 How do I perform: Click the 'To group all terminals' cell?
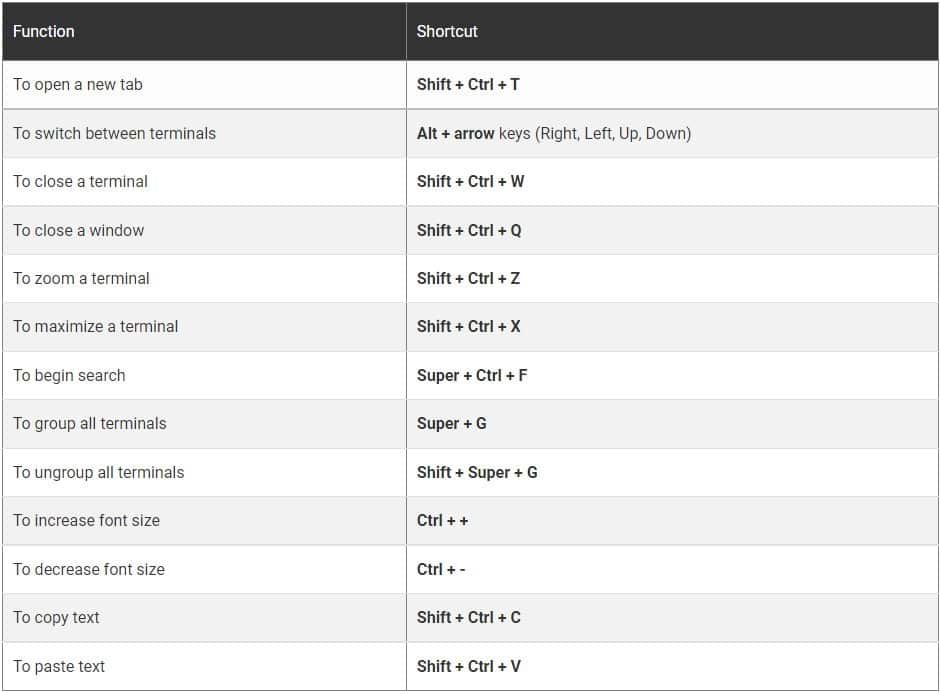(x=90, y=424)
